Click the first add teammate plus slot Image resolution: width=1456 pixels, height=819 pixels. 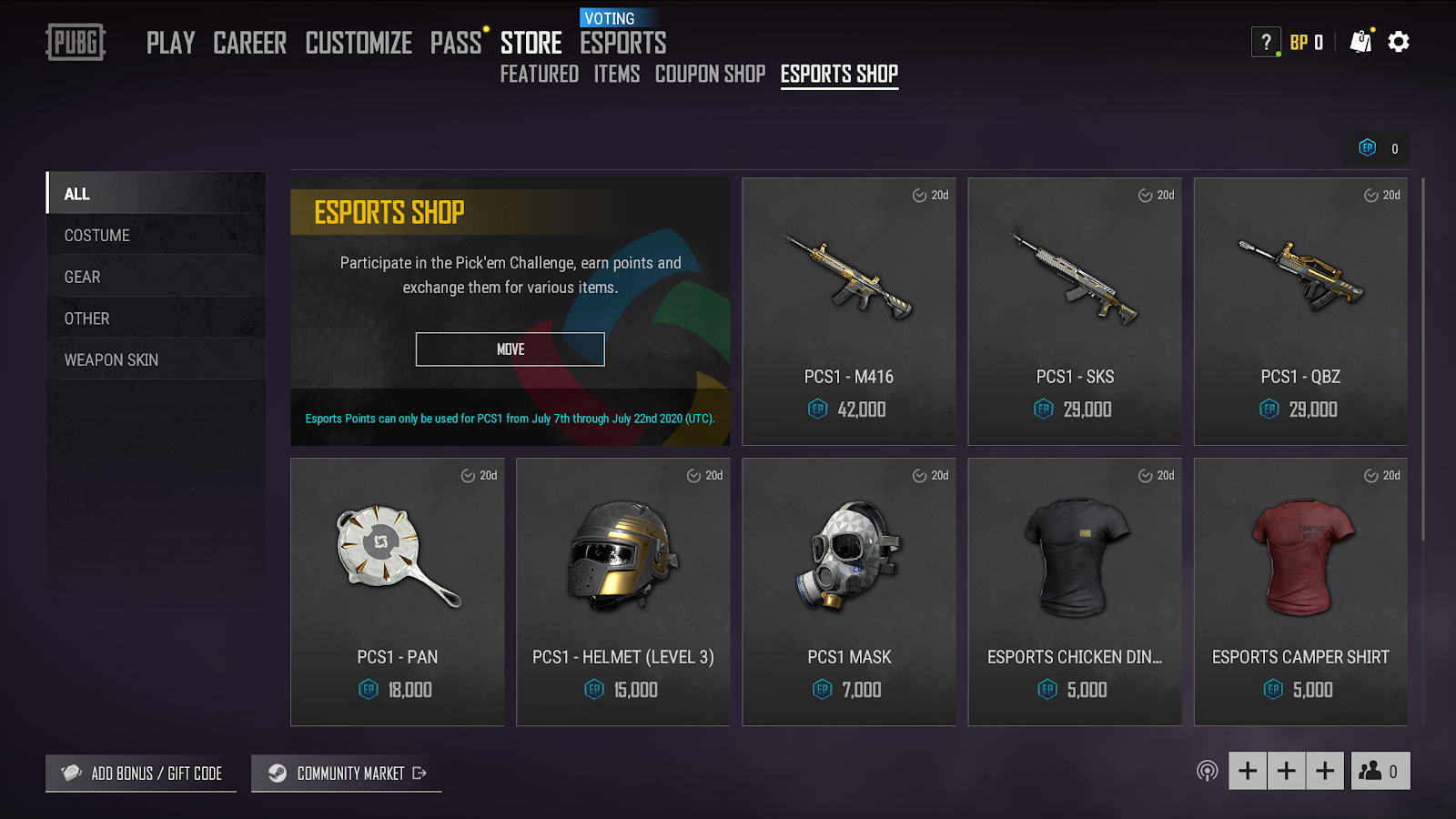(1248, 771)
